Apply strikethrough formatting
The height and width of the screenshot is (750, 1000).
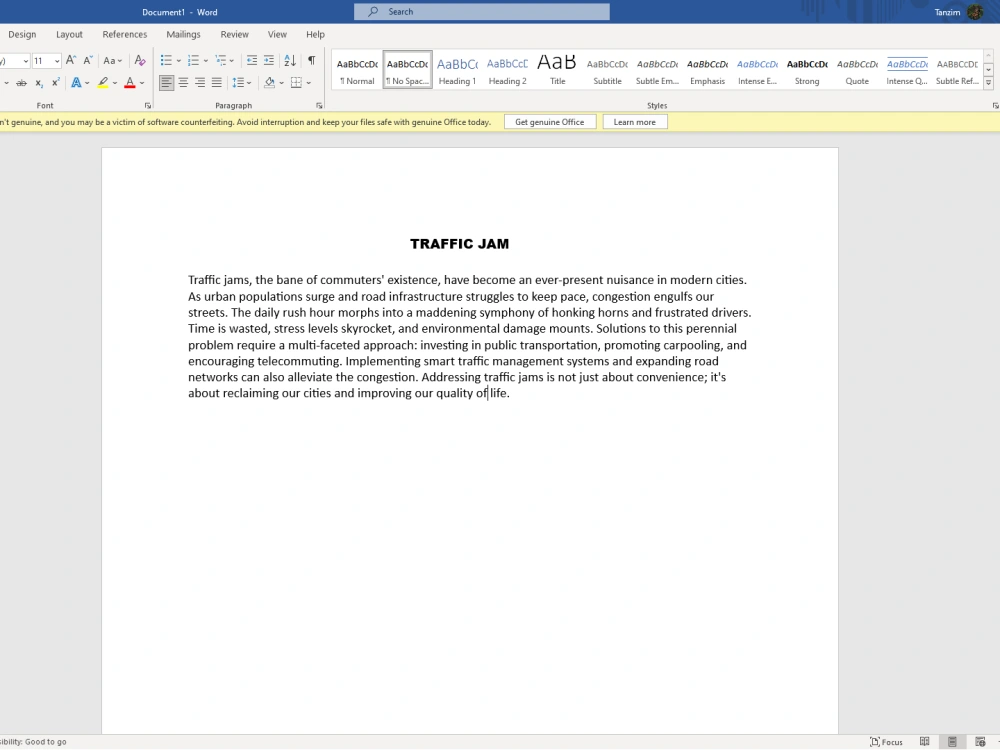click(x=21, y=83)
